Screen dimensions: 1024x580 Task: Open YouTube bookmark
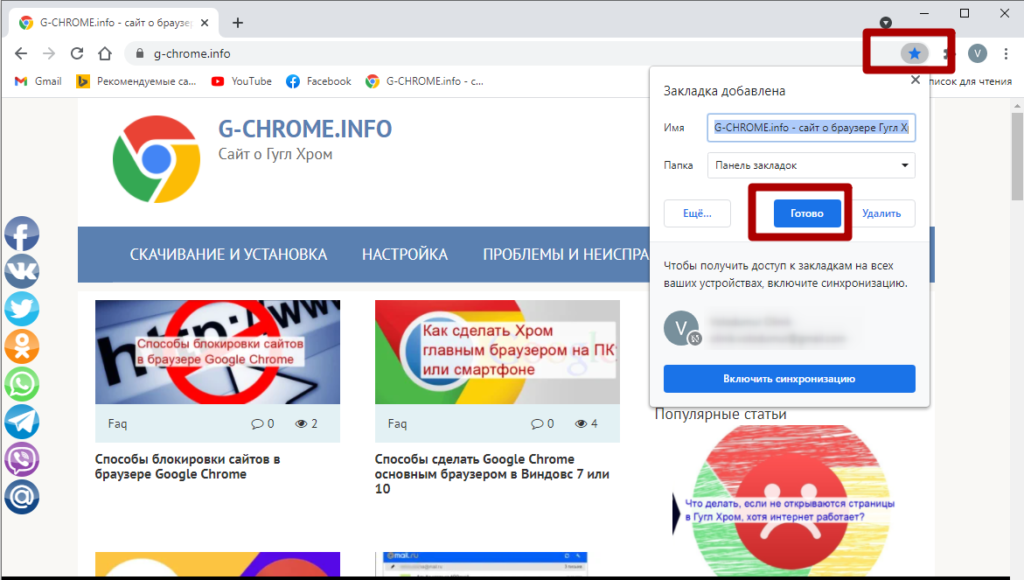point(241,81)
